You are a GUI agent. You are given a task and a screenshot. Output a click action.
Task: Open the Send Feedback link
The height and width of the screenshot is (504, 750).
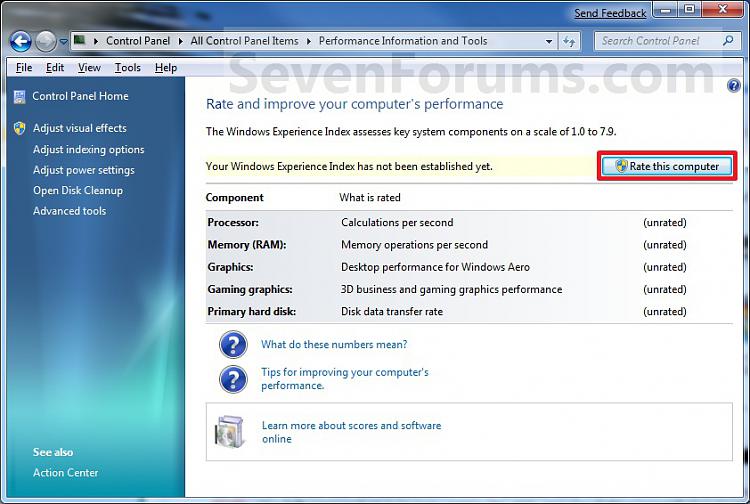tap(610, 13)
